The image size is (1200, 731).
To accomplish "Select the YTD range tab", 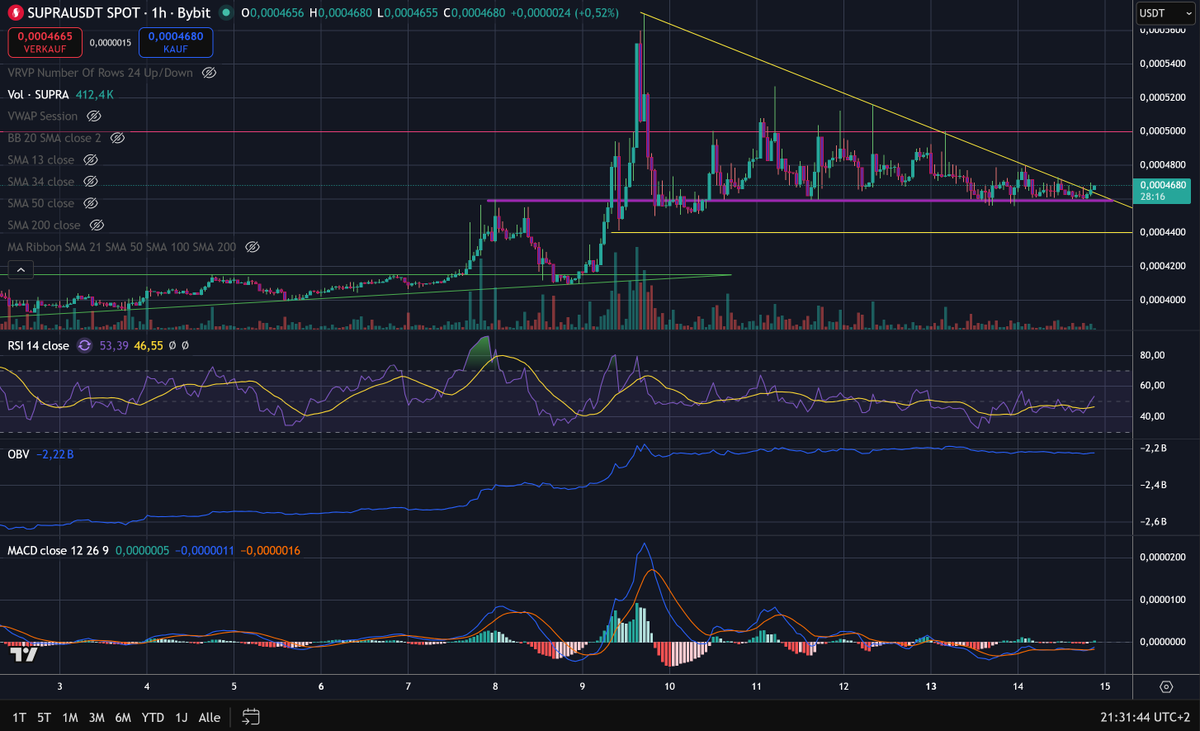I will pos(152,717).
